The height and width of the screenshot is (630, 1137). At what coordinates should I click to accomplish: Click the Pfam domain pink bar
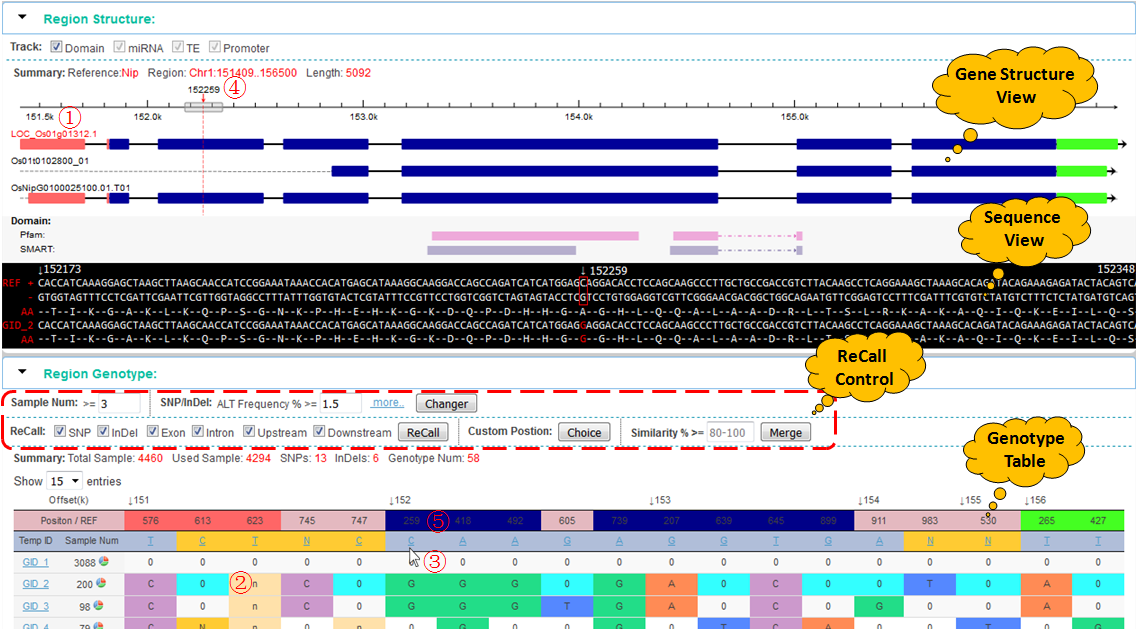click(535, 236)
